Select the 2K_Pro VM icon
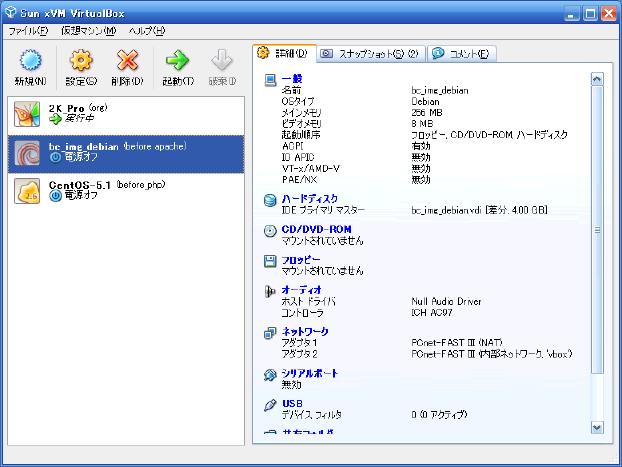This screenshot has height=467, width=622. (27, 114)
